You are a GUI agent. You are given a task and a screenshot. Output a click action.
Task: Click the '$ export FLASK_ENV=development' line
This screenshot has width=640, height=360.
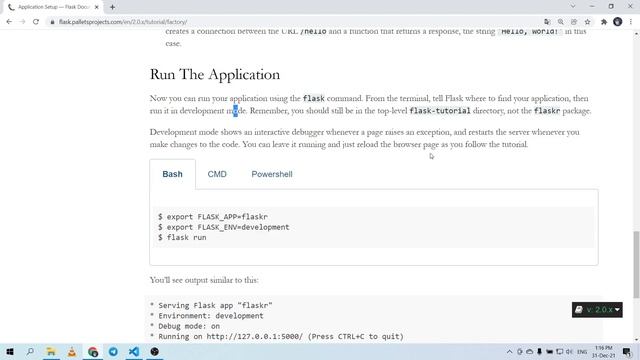pos(223,227)
